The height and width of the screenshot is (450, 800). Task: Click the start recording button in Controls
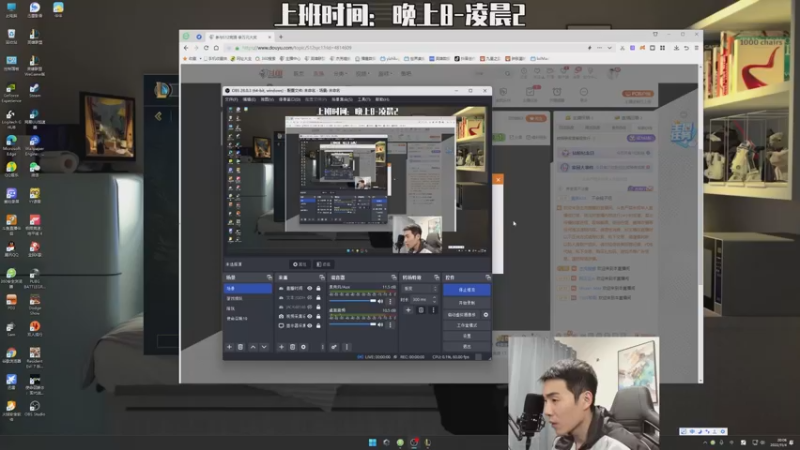click(x=467, y=303)
